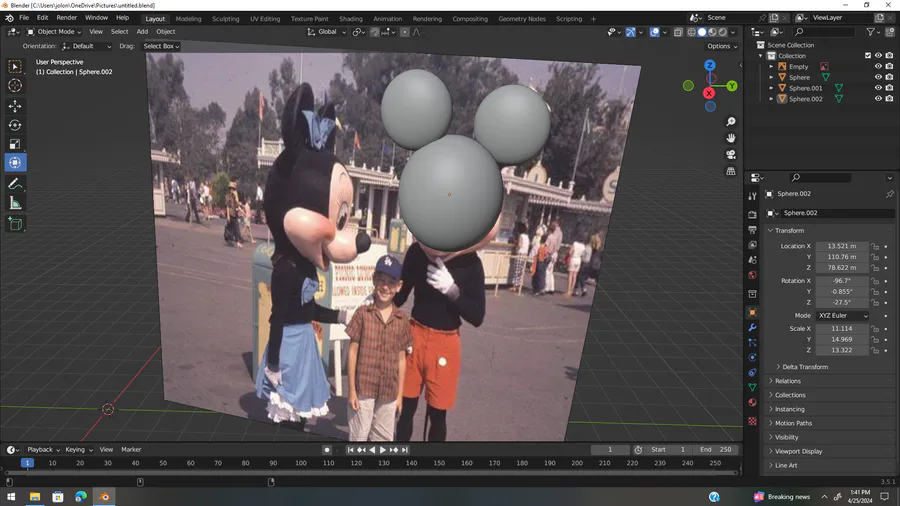
Task: Click the Y axis gizmo circle
Action: pyautogui.click(x=732, y=86)
